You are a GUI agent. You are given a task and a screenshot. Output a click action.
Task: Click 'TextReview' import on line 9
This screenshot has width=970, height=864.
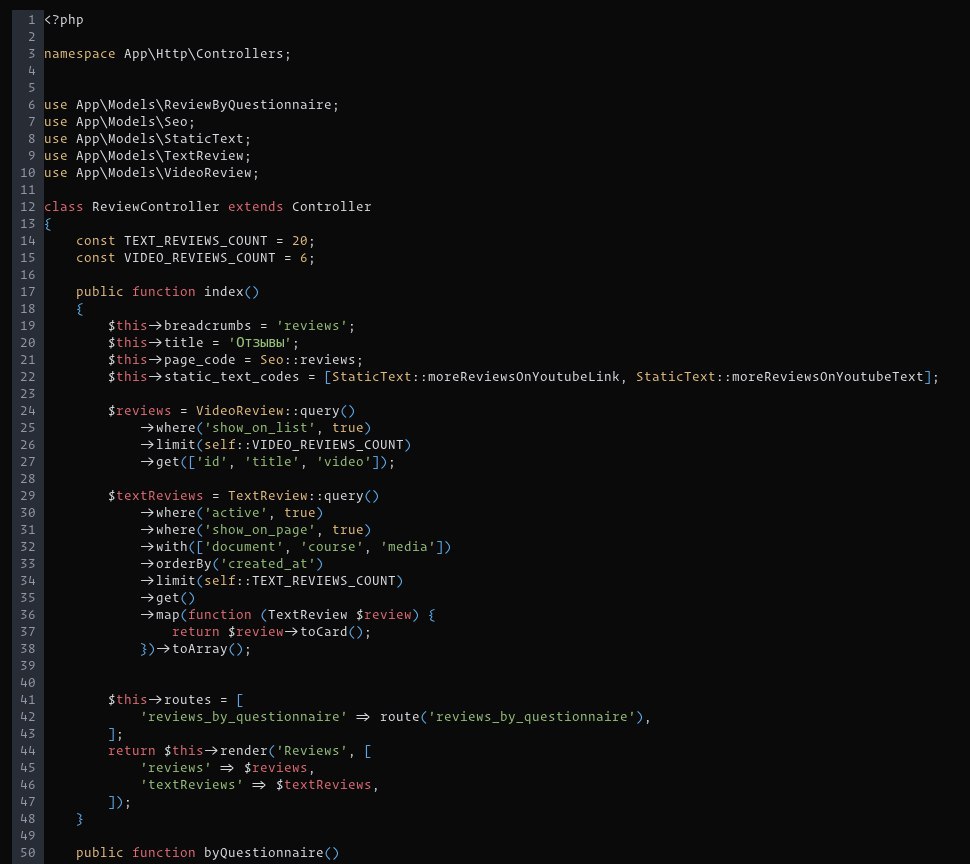pyautogui.click(x=204, y=156)
